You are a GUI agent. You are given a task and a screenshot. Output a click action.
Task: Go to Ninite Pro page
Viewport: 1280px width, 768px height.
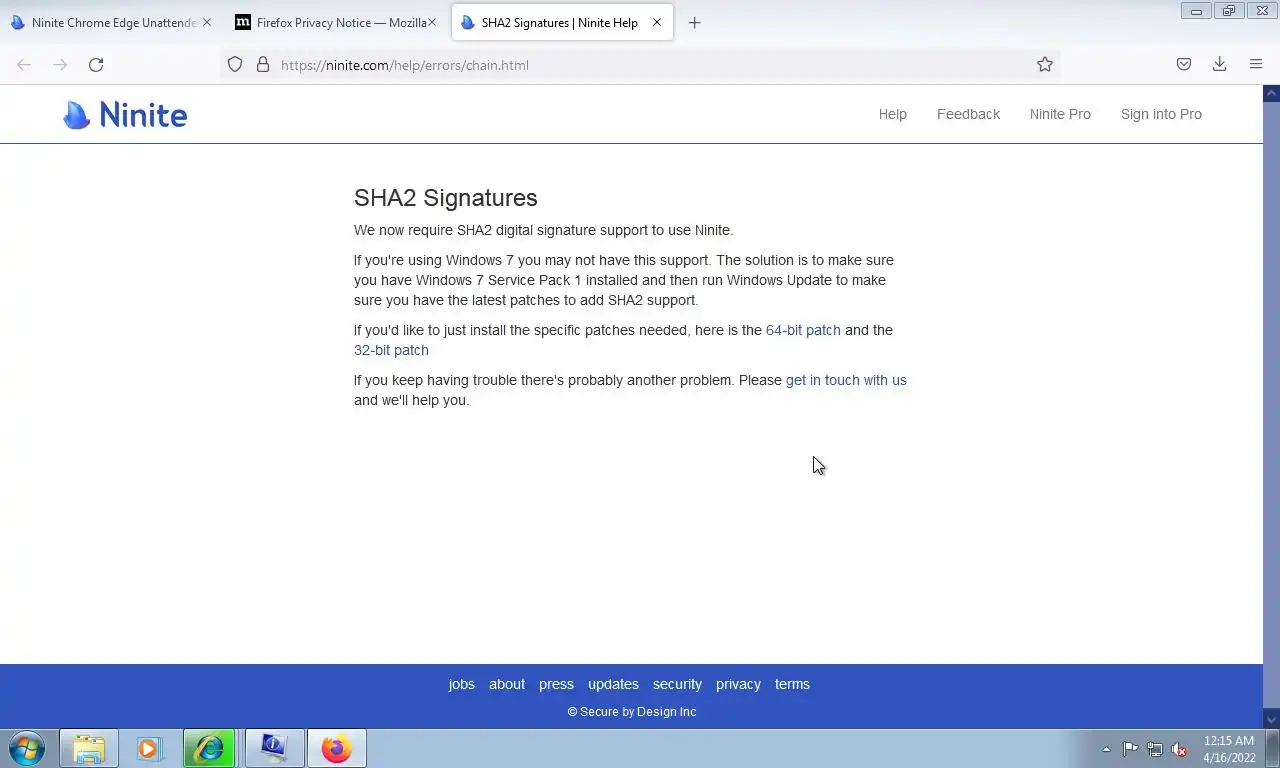(x=1060, y=114)
